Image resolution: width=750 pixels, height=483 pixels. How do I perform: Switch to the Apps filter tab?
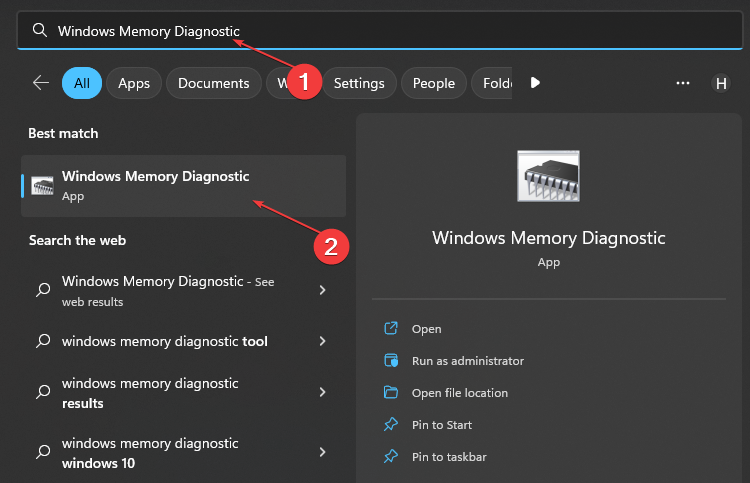(134, 83)
